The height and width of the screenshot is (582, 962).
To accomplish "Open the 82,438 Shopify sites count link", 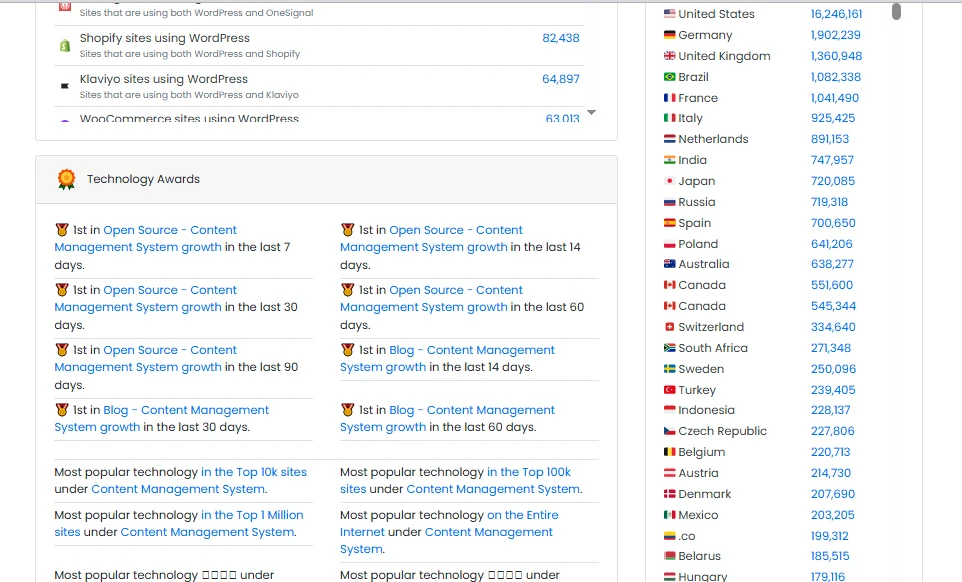I will [561, 37].
